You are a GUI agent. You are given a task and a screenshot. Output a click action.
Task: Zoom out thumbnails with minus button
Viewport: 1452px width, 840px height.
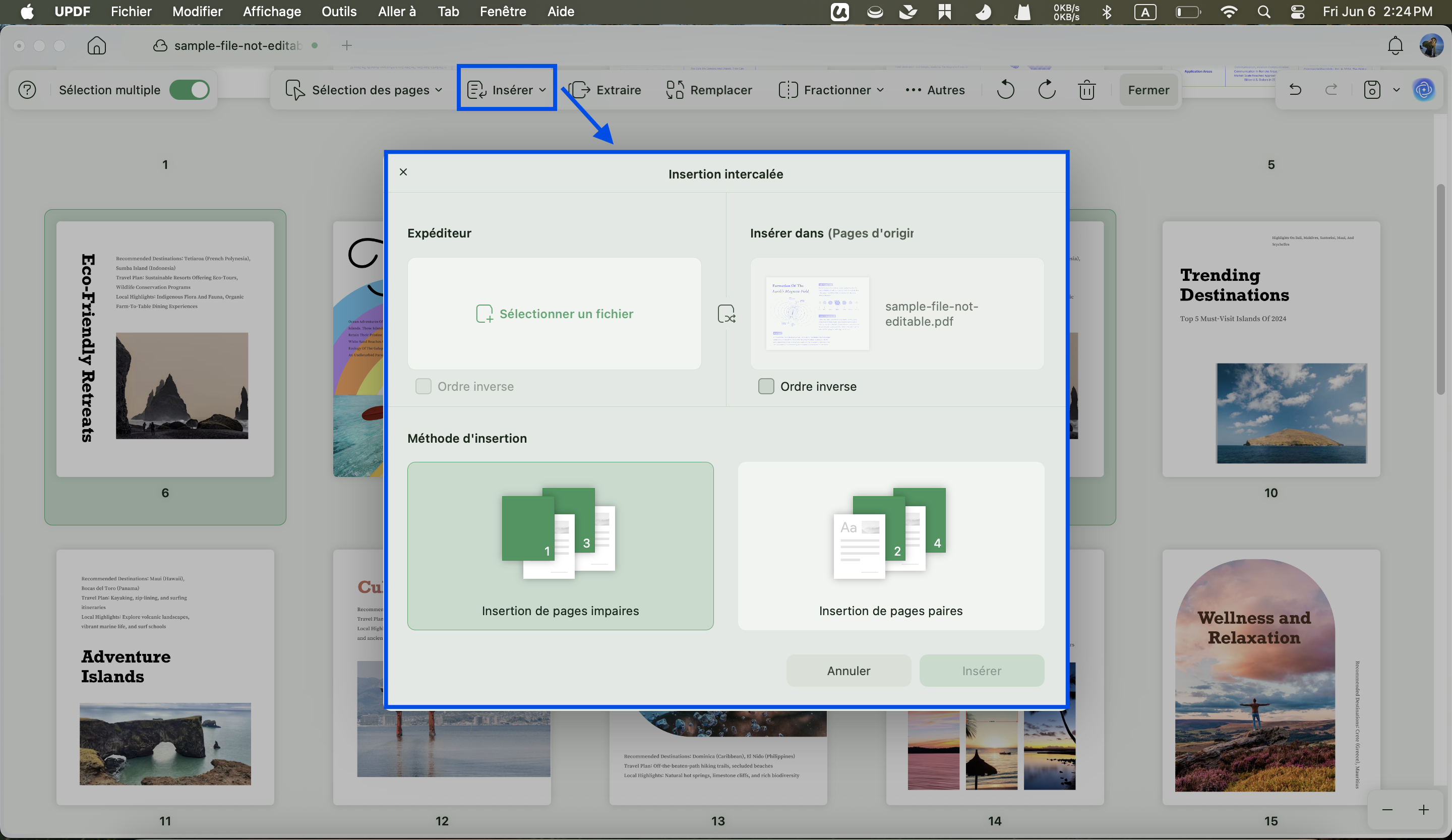[1387, 810]
